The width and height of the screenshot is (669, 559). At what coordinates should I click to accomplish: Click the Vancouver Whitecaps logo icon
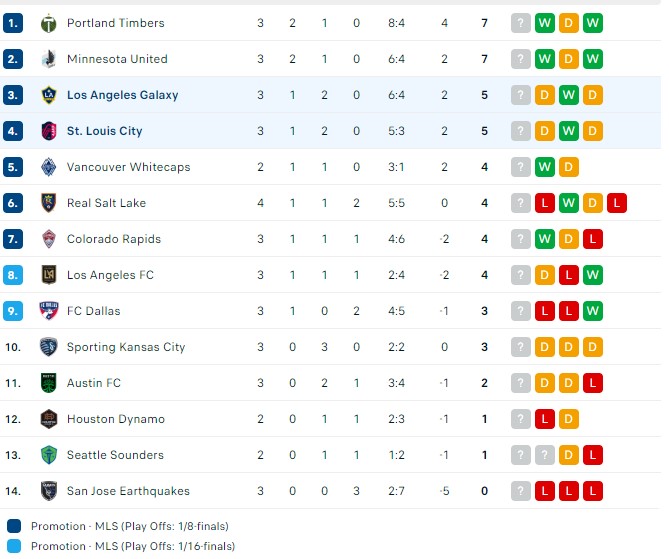point(49,167)
